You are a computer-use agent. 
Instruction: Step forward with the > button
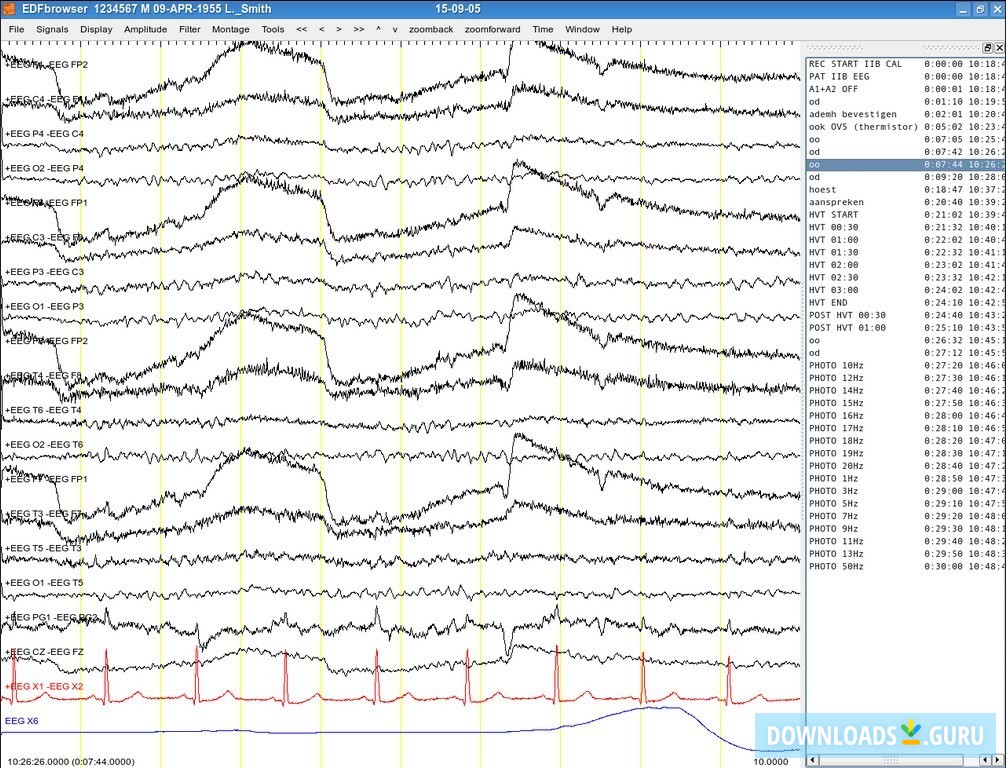click(340, 29)
